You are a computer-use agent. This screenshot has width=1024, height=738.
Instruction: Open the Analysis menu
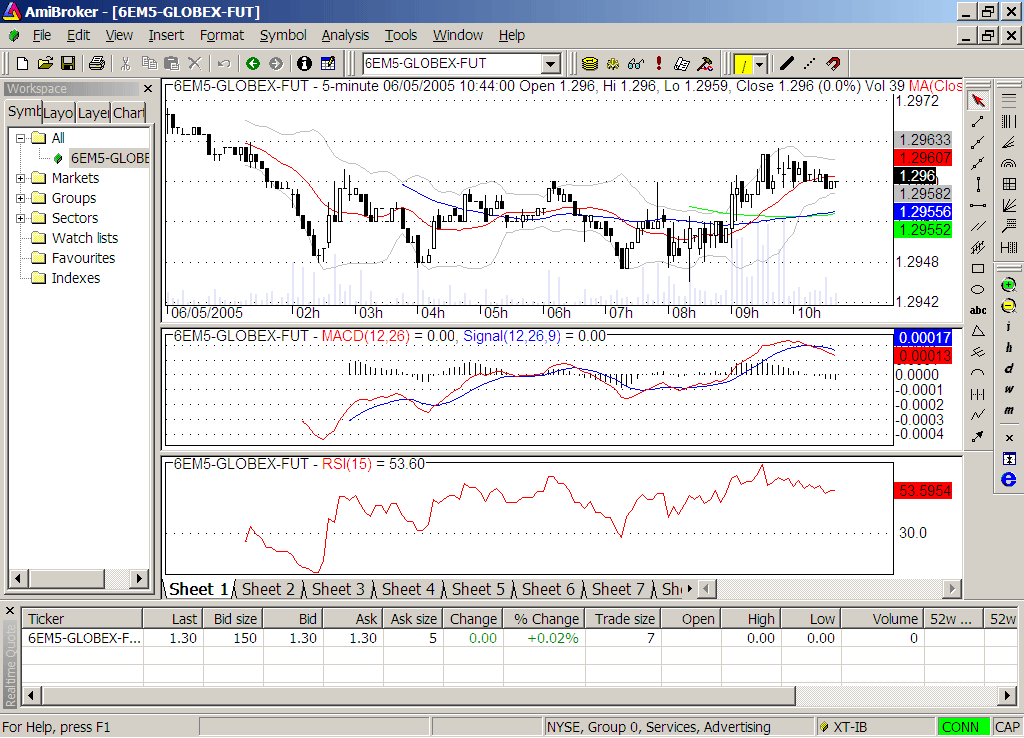click(x=345, y=35)
